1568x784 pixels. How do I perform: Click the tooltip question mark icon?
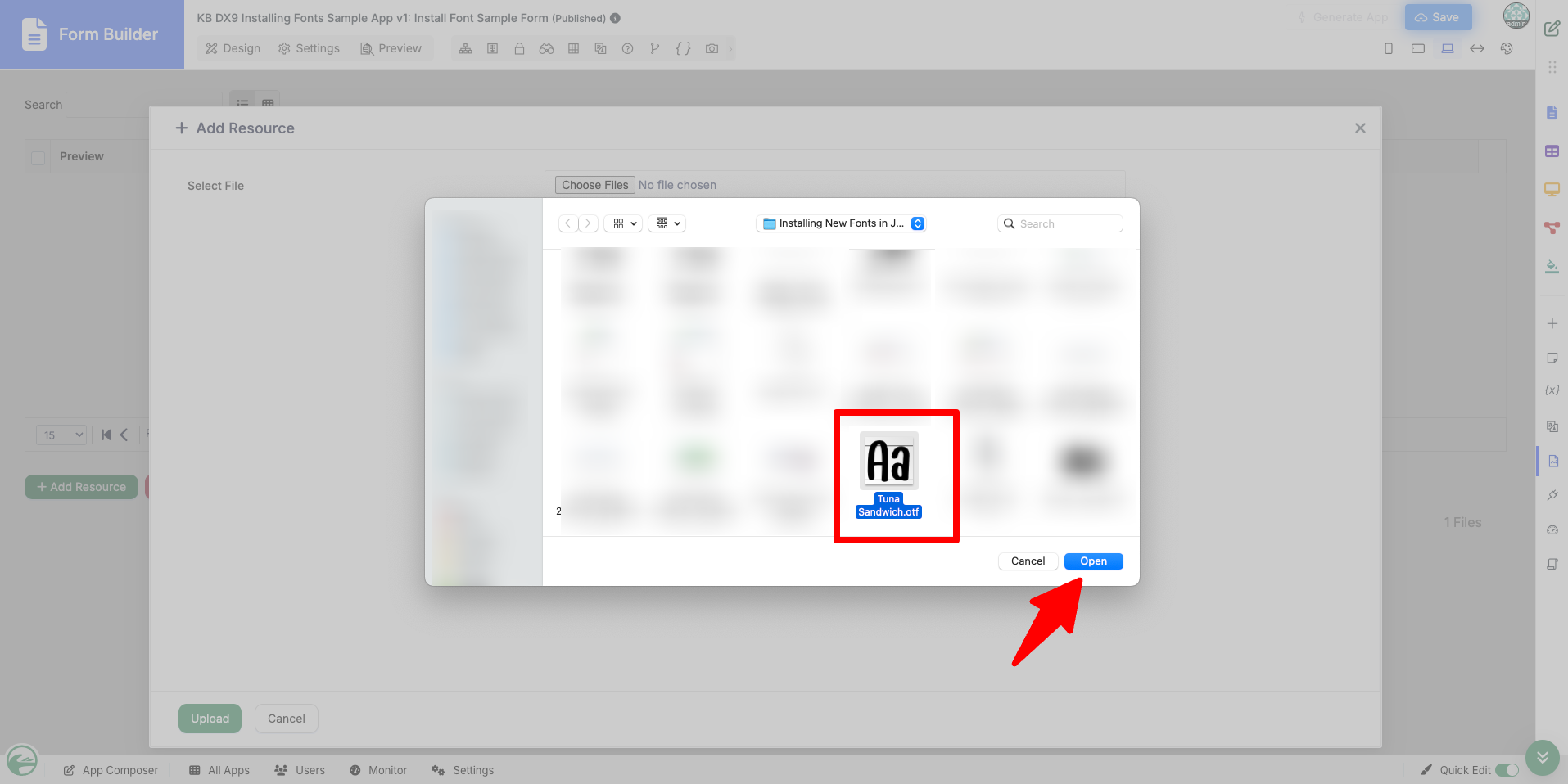coord(627,49)
